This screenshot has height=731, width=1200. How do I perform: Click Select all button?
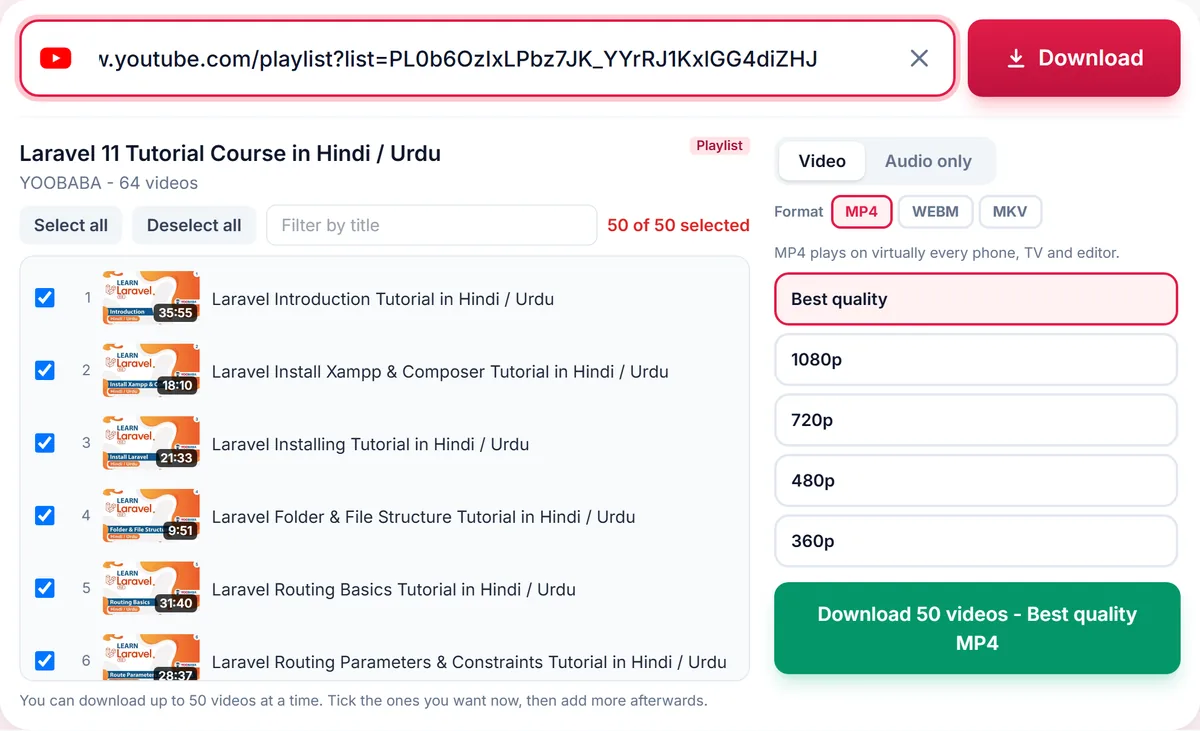(x=71, y=225)
